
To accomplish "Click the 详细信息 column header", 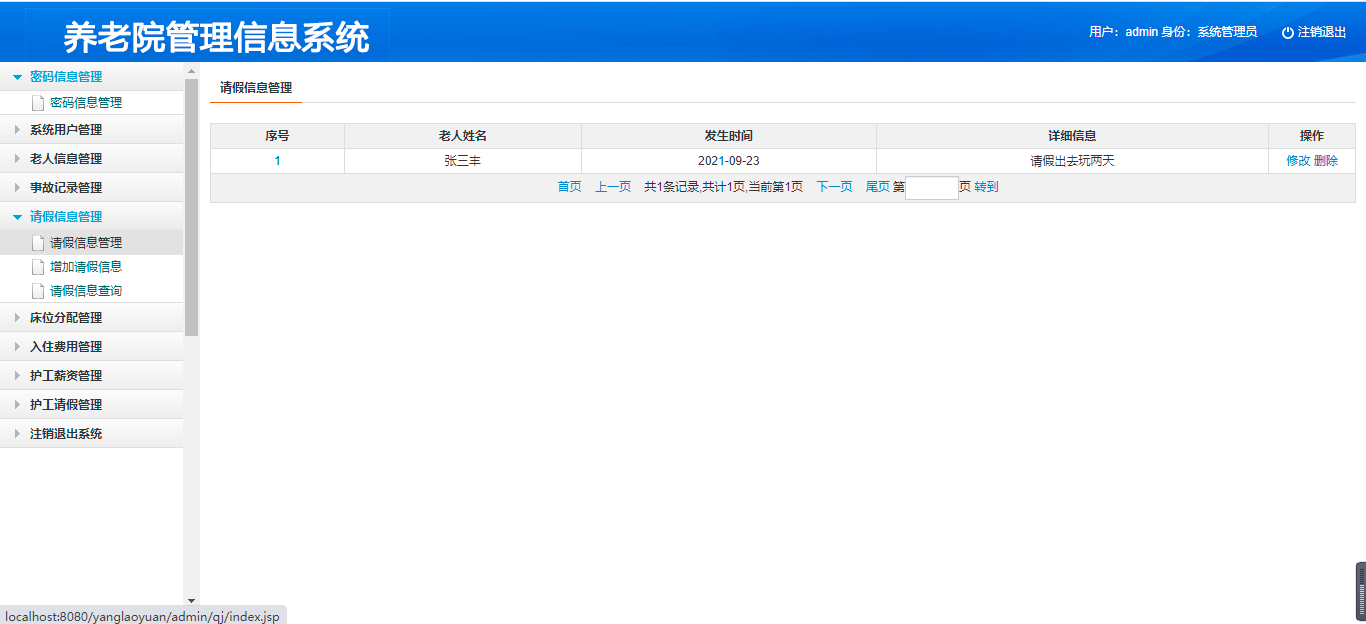I will 1072,136.
